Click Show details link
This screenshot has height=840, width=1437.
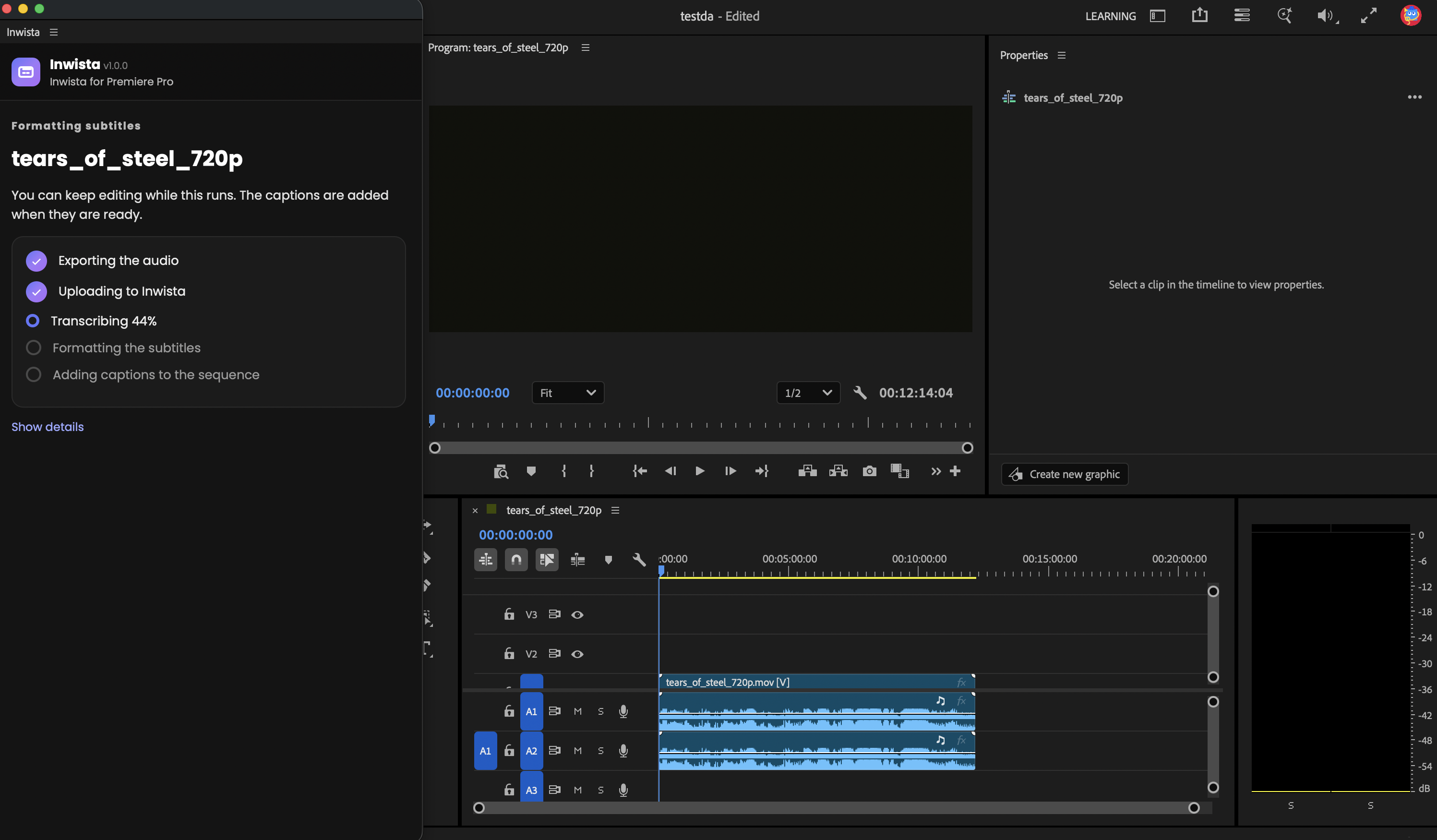48,427
